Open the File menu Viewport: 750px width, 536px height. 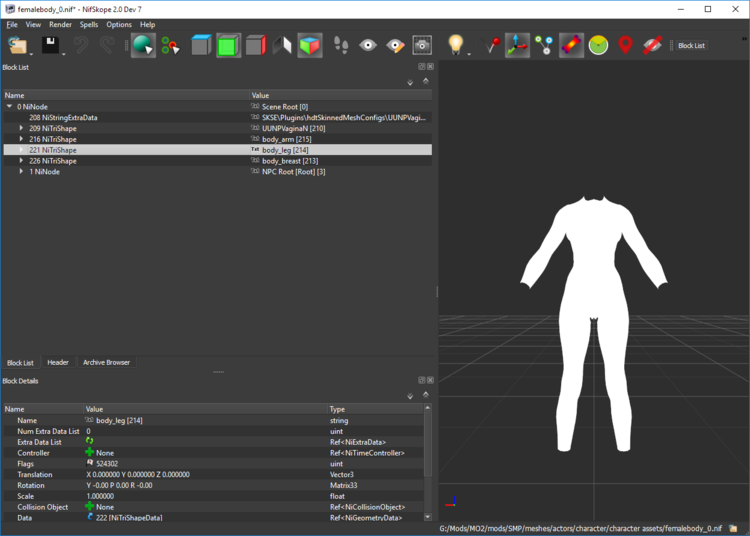(x=12, y=24)
